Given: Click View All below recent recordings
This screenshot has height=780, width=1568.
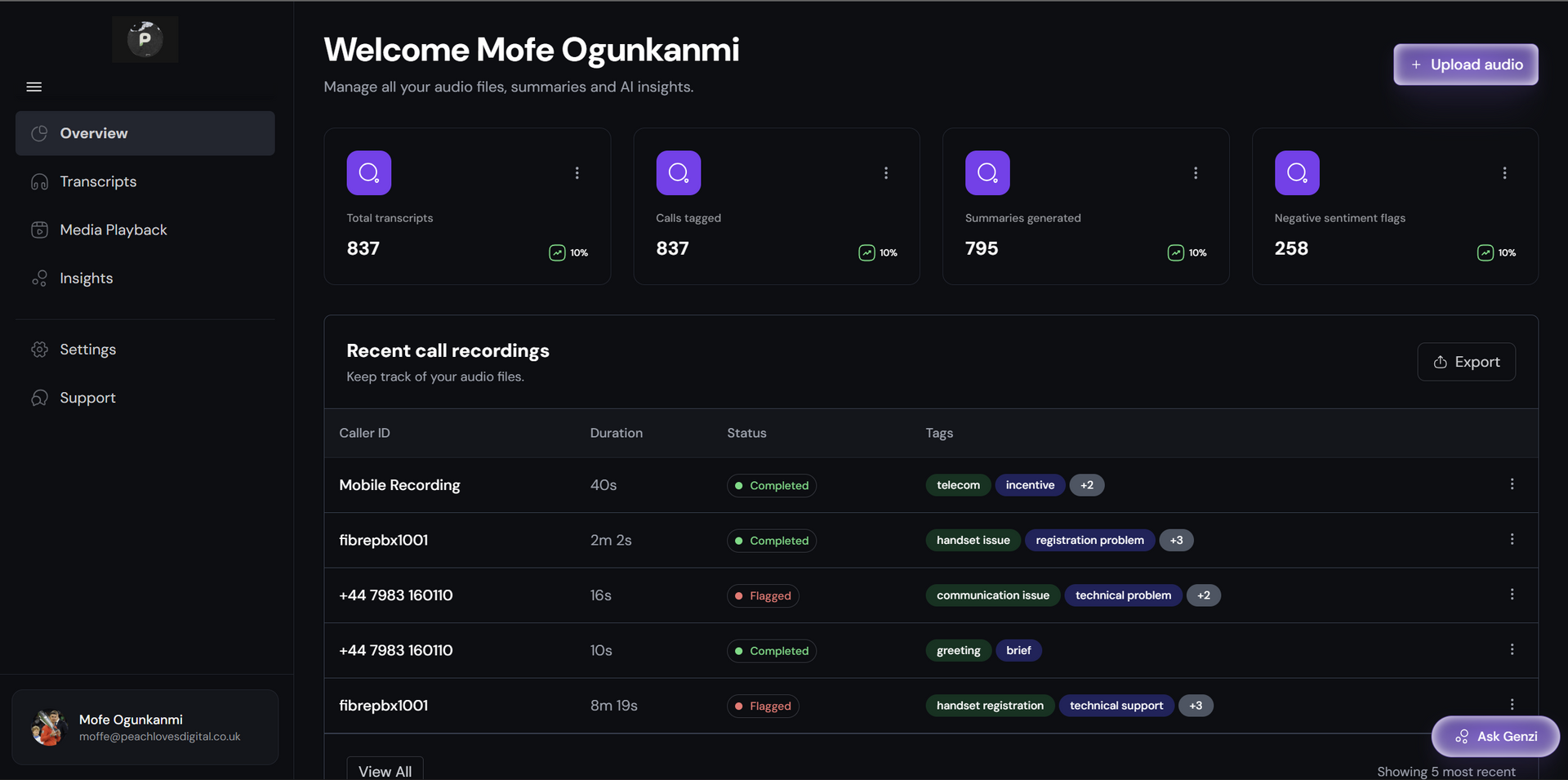Looking at the screenshot, I should [x=385, y=769].
